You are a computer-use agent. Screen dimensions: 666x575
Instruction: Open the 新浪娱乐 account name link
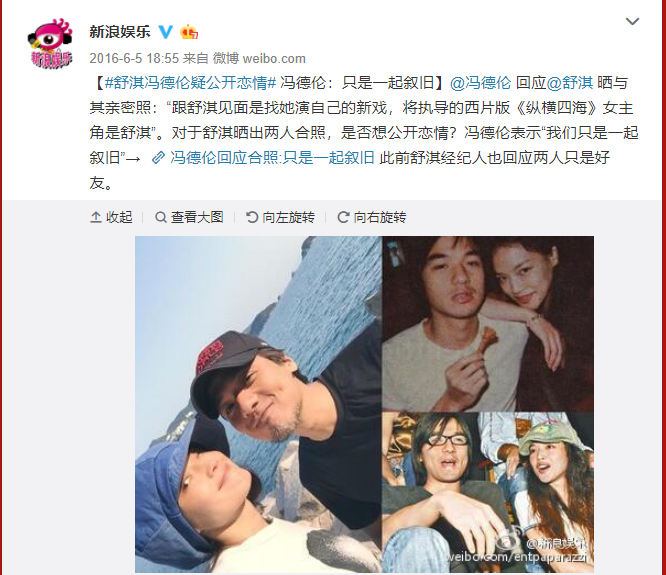click(120, 32)
